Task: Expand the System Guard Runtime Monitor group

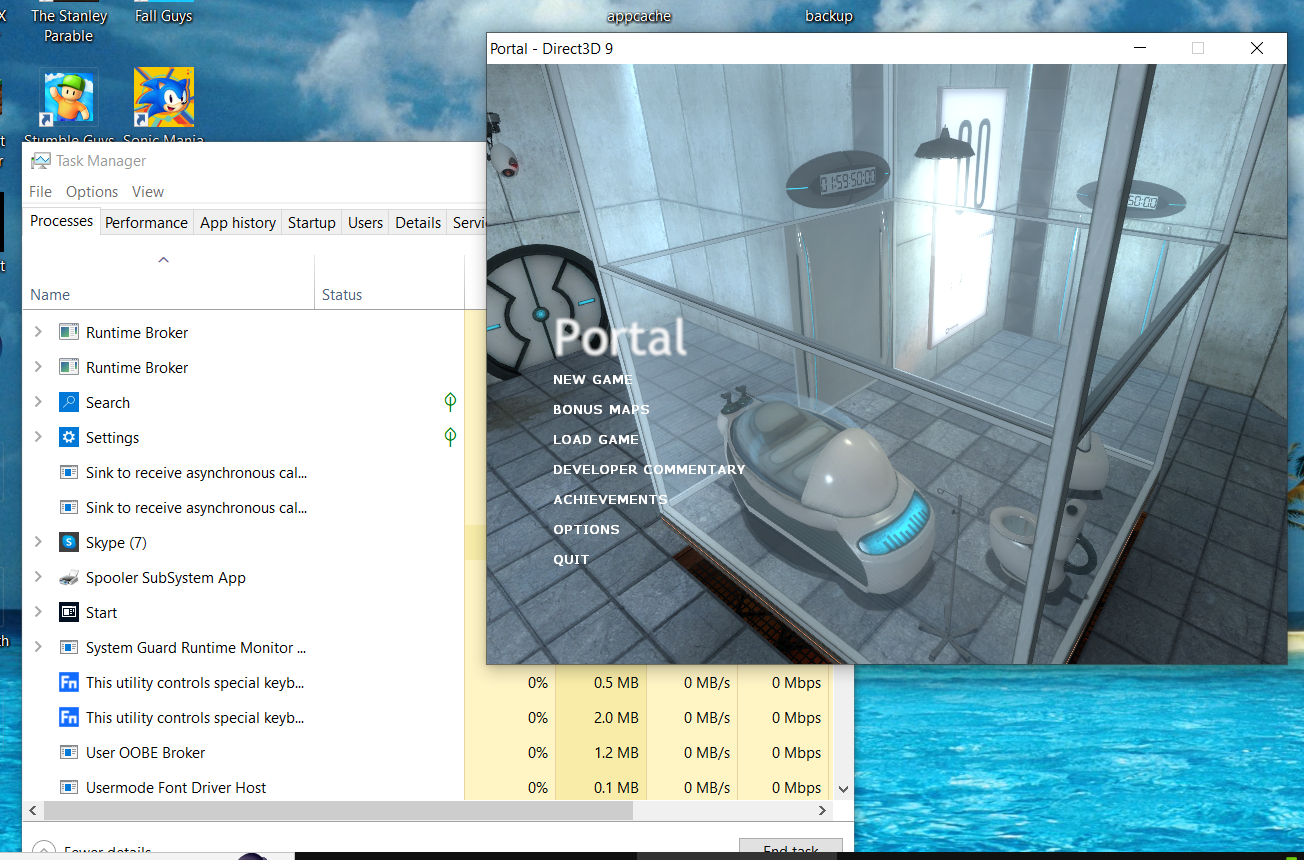Action: (38, 647)
